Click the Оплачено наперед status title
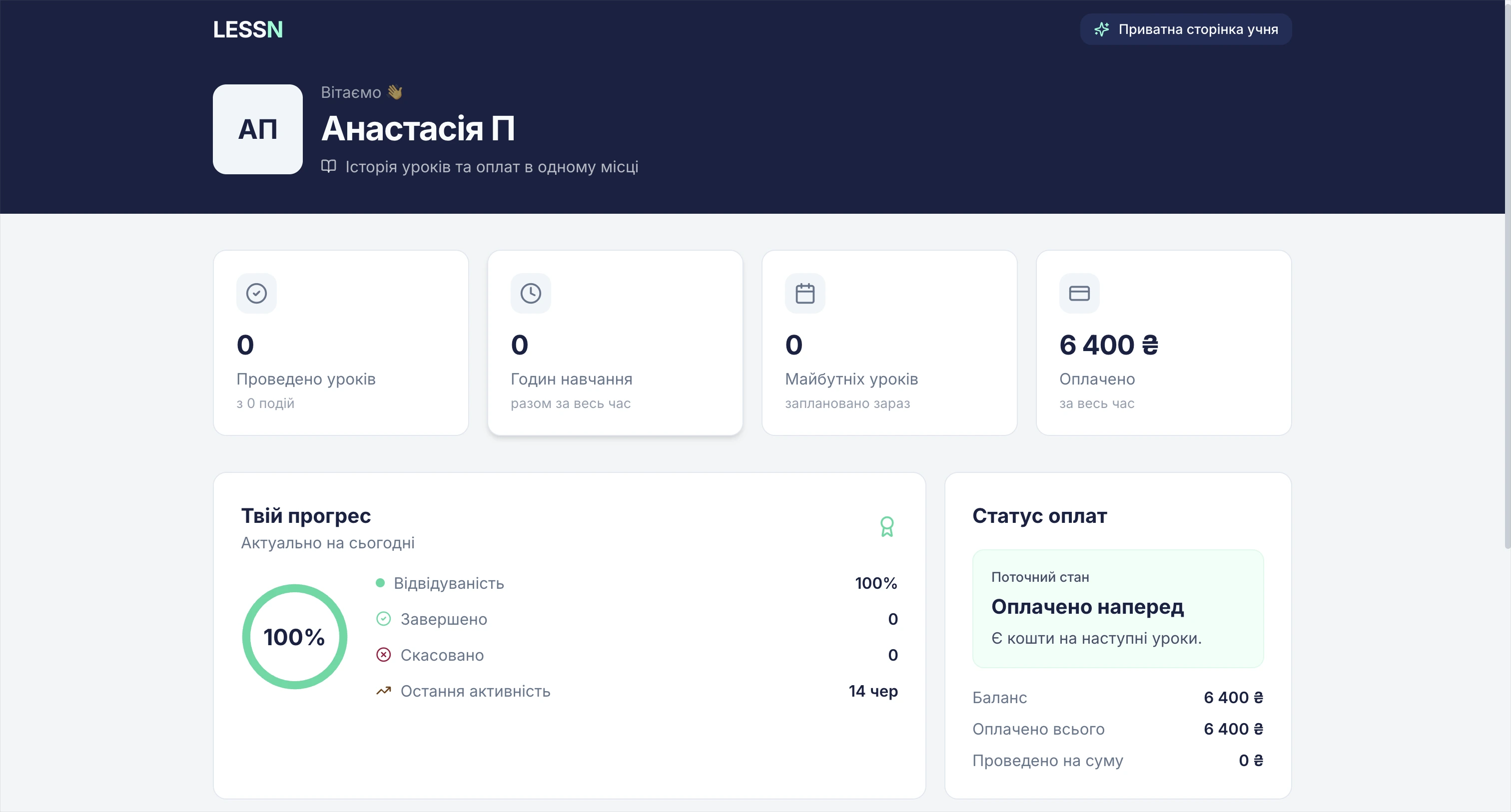The height and width of the screenshot is (812, 1511). coord(1088,607)
